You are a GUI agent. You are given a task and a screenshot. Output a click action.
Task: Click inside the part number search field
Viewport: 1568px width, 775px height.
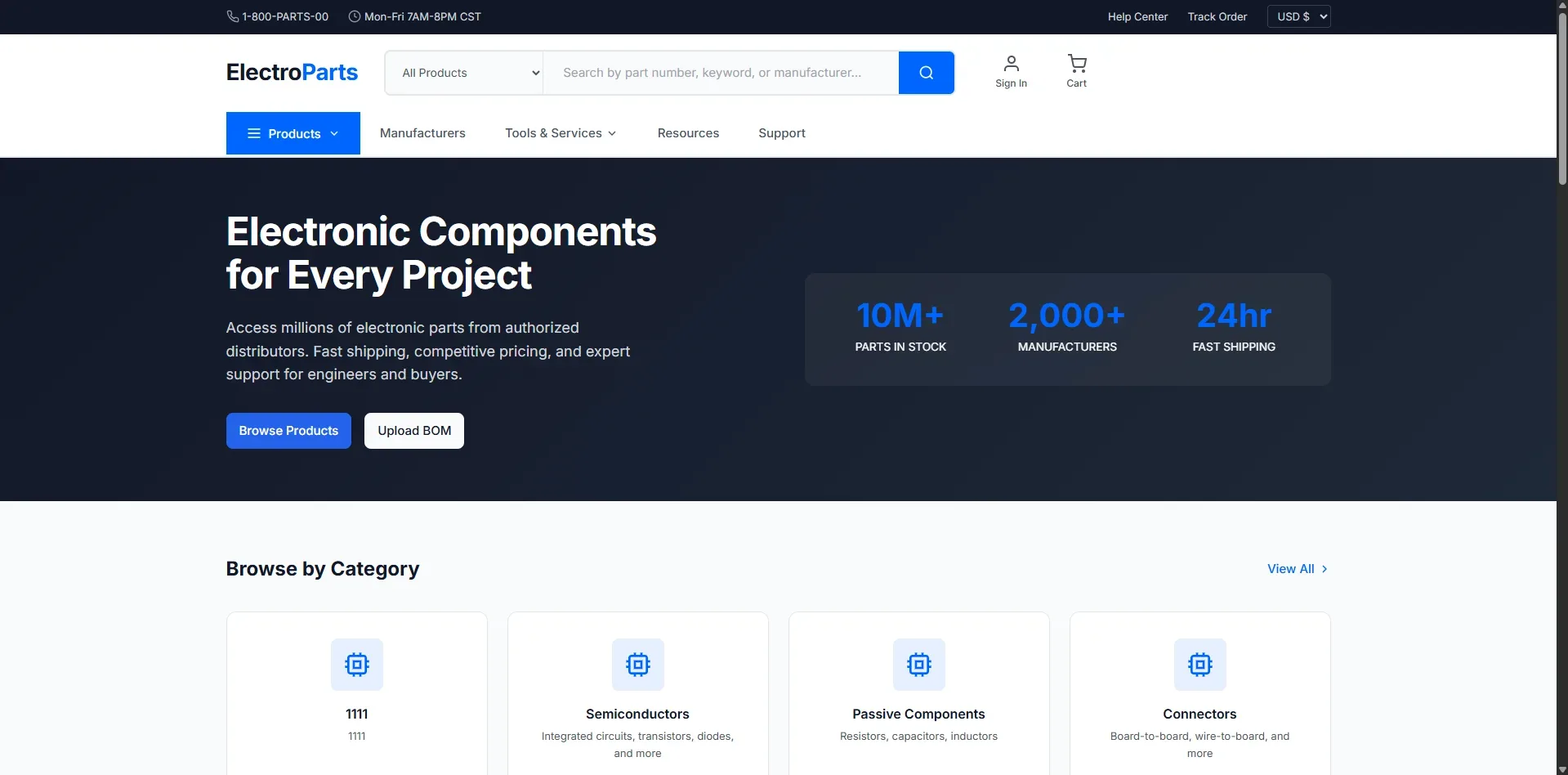pos(719,72)
